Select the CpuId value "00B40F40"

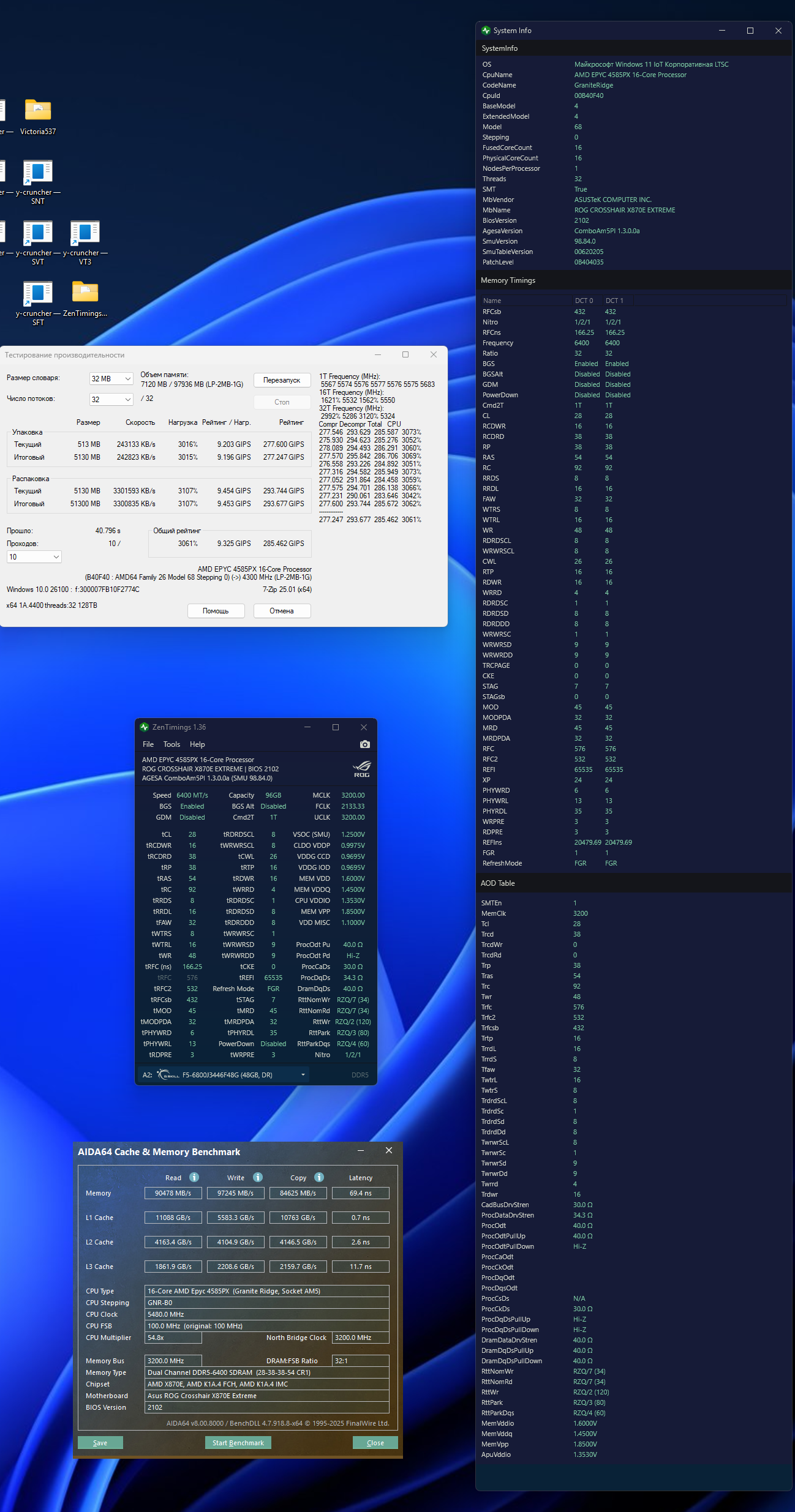click(x=589, y=95)
